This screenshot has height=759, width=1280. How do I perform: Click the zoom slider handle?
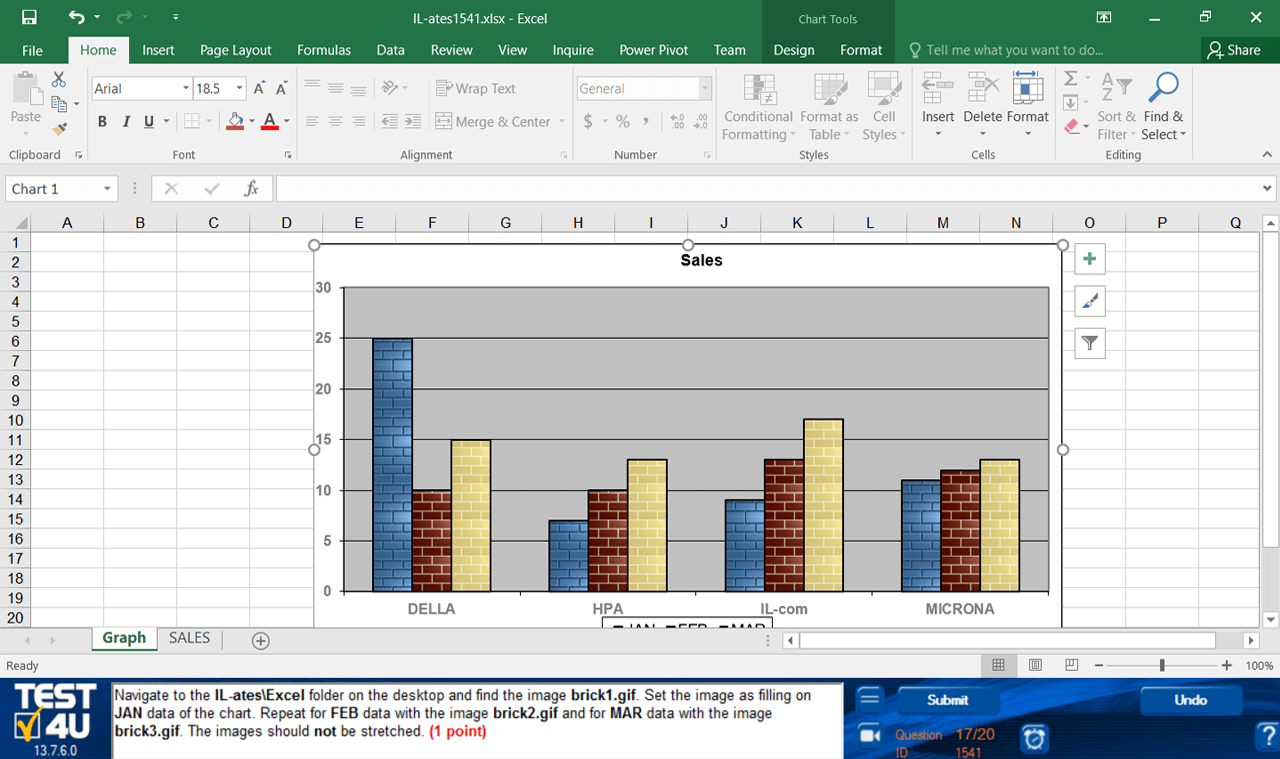tap(1161, 665)
